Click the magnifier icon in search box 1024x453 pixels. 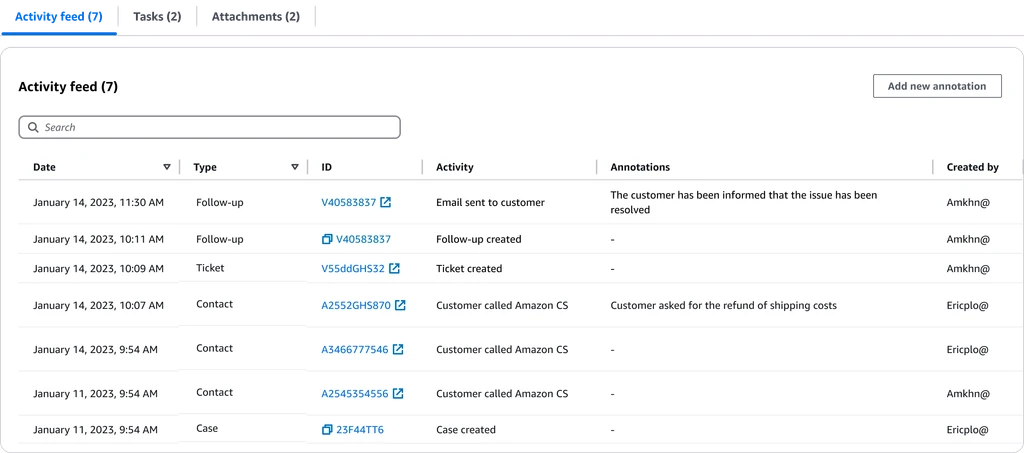(33, 128)
